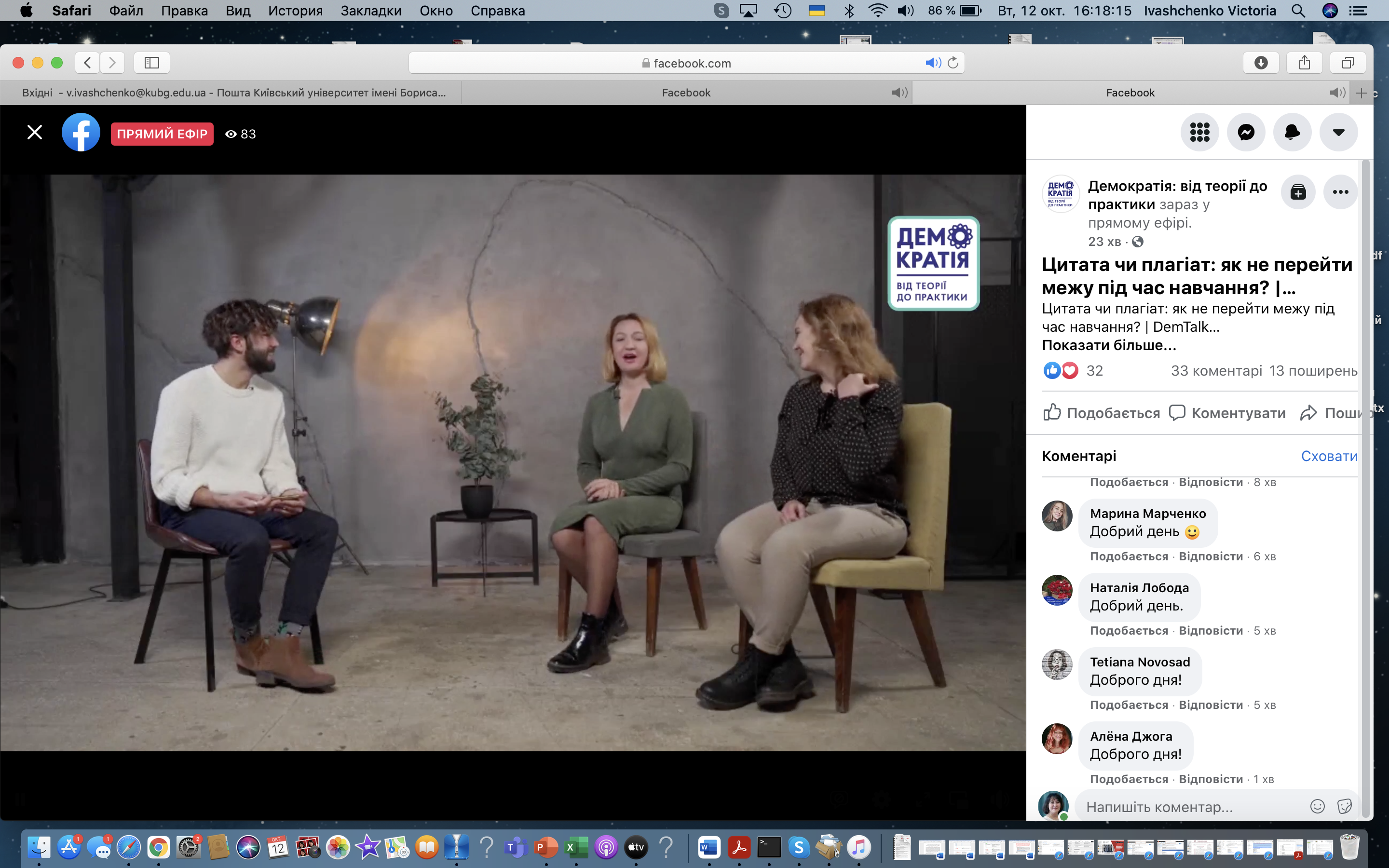Click the emoji icon in comment box
The image size is (1389, 868).
pos(1317,807)
